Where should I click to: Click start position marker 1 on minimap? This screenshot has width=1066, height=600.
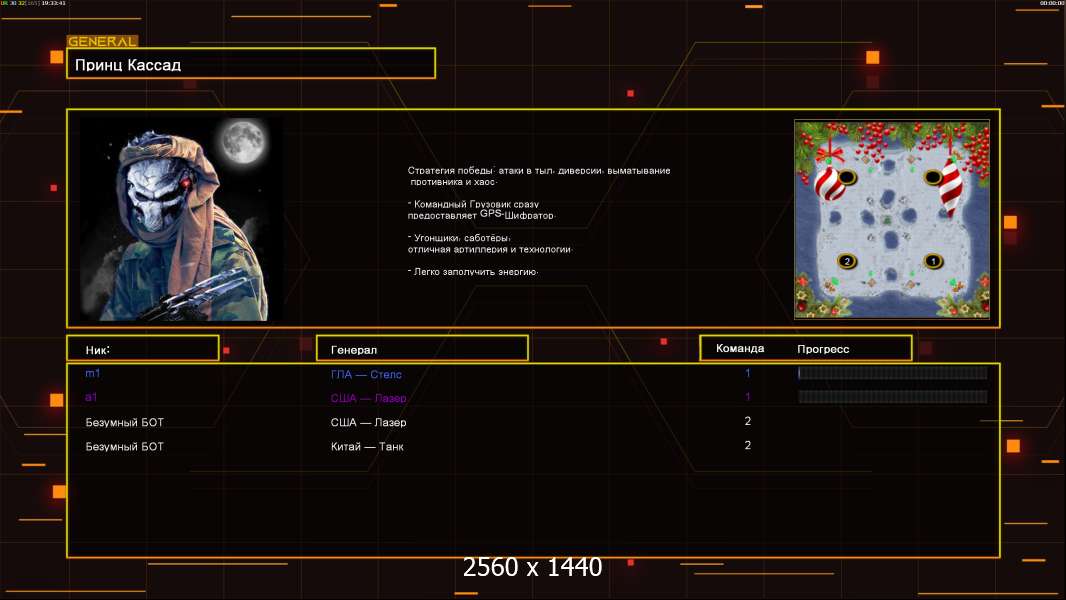coord(933,261)
